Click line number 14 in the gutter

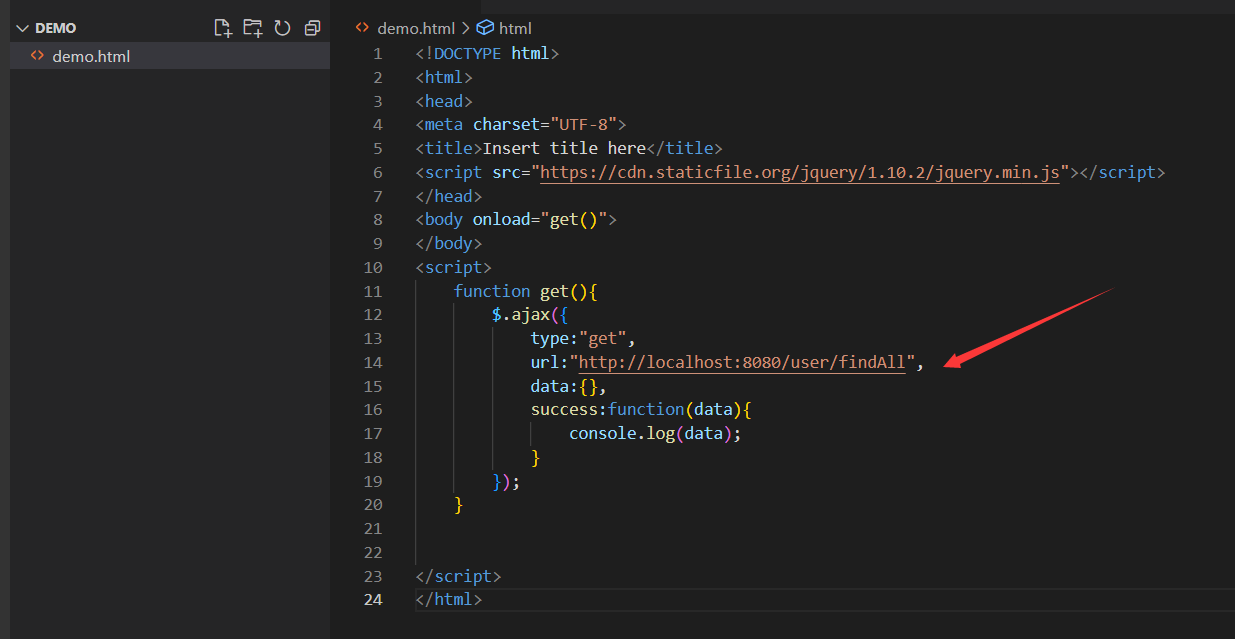tap(373, 362)
